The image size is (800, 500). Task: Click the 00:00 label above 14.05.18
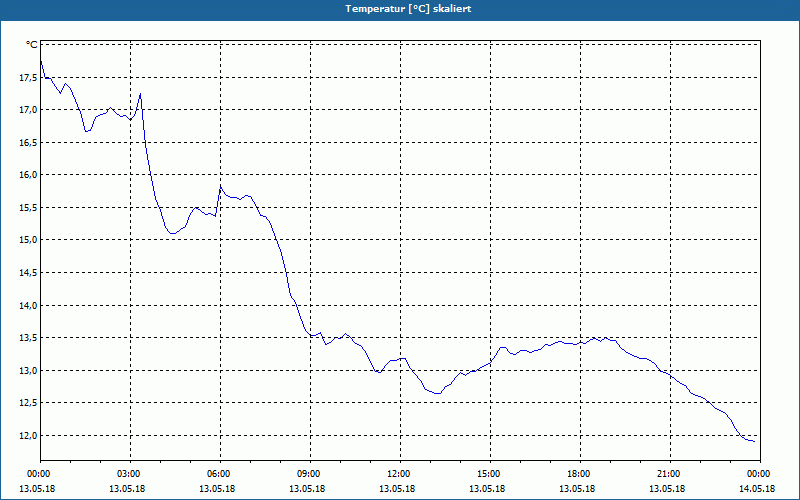pos(757,474)
